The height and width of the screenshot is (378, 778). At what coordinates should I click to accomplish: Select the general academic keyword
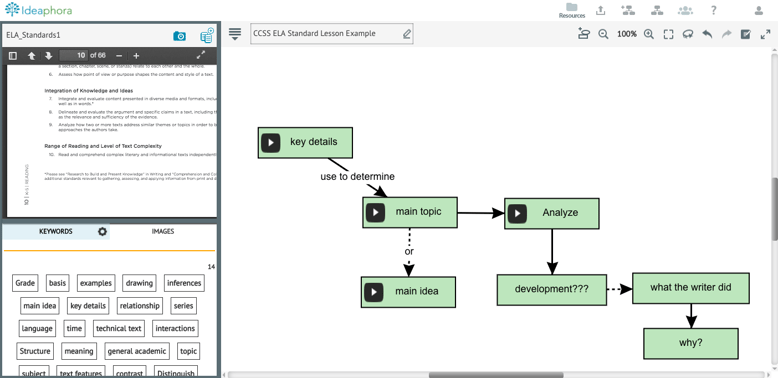(x=137, y=351)
